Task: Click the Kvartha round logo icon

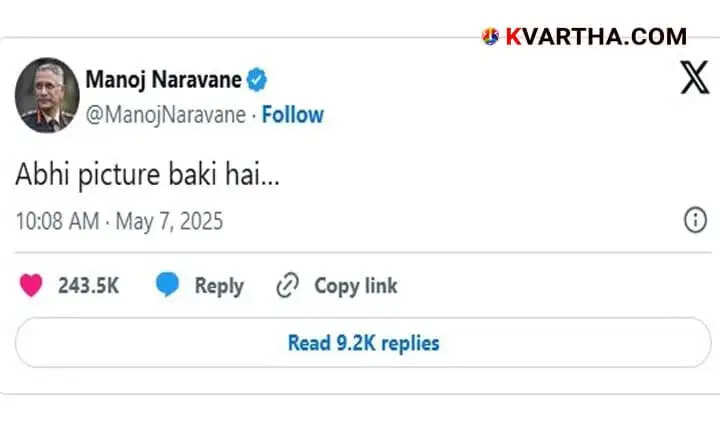Action: (491, 37)
